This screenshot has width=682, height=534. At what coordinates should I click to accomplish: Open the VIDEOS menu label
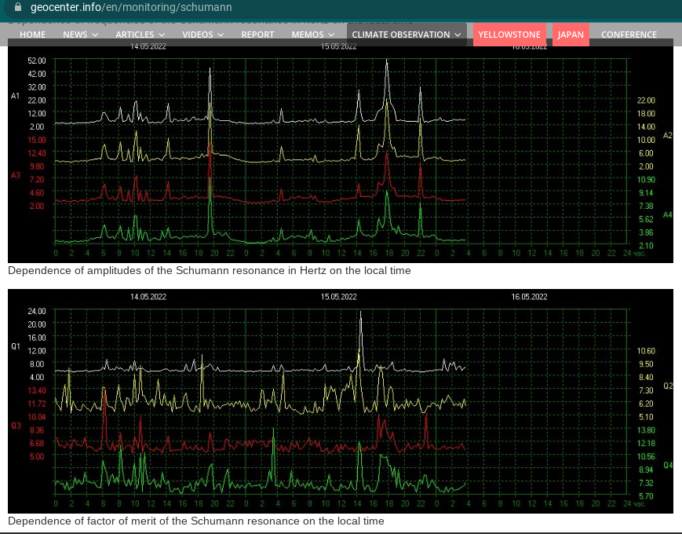(197, 35)
